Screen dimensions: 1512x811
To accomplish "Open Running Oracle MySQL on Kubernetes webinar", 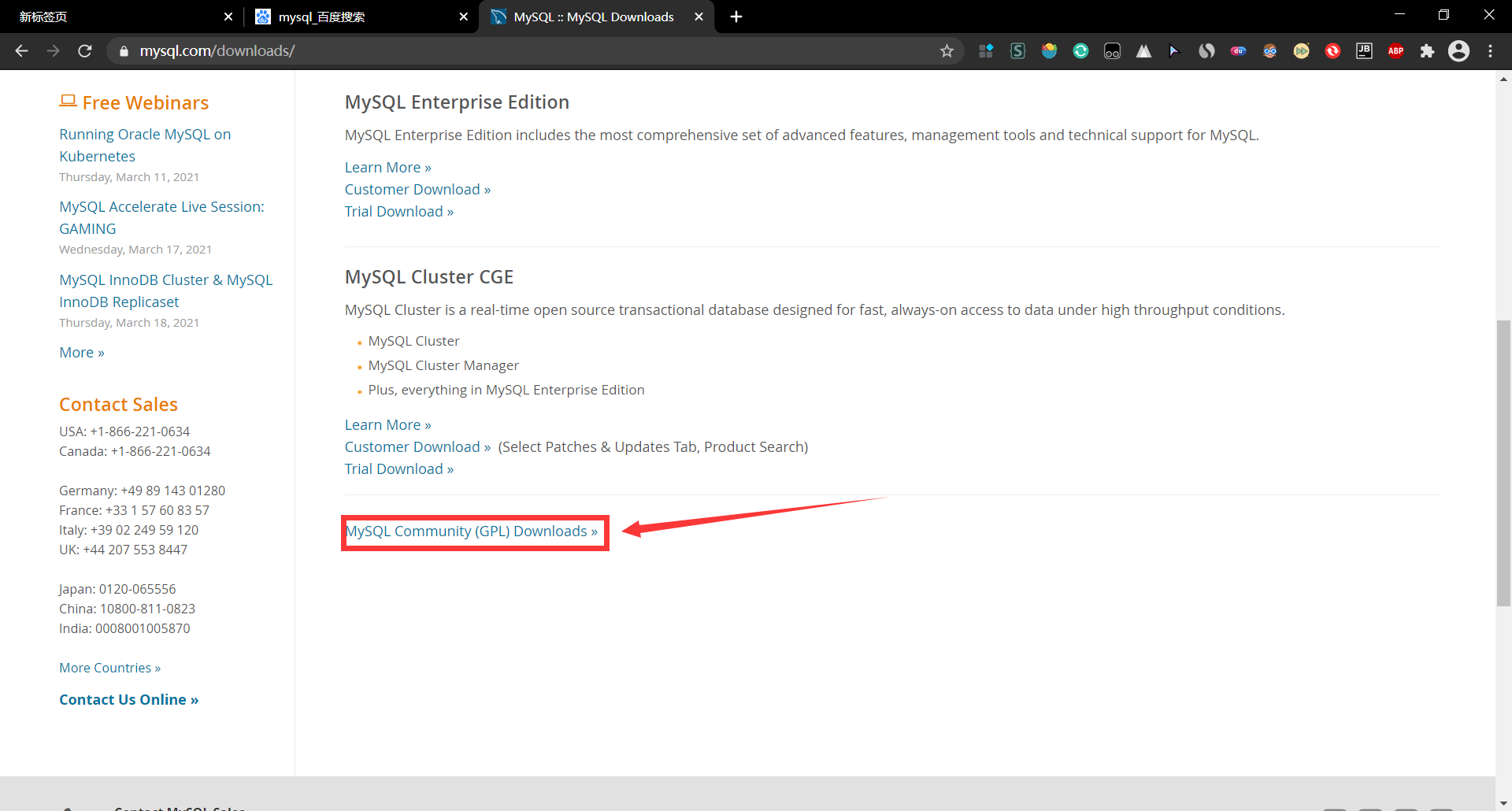I will pos(145,146).
